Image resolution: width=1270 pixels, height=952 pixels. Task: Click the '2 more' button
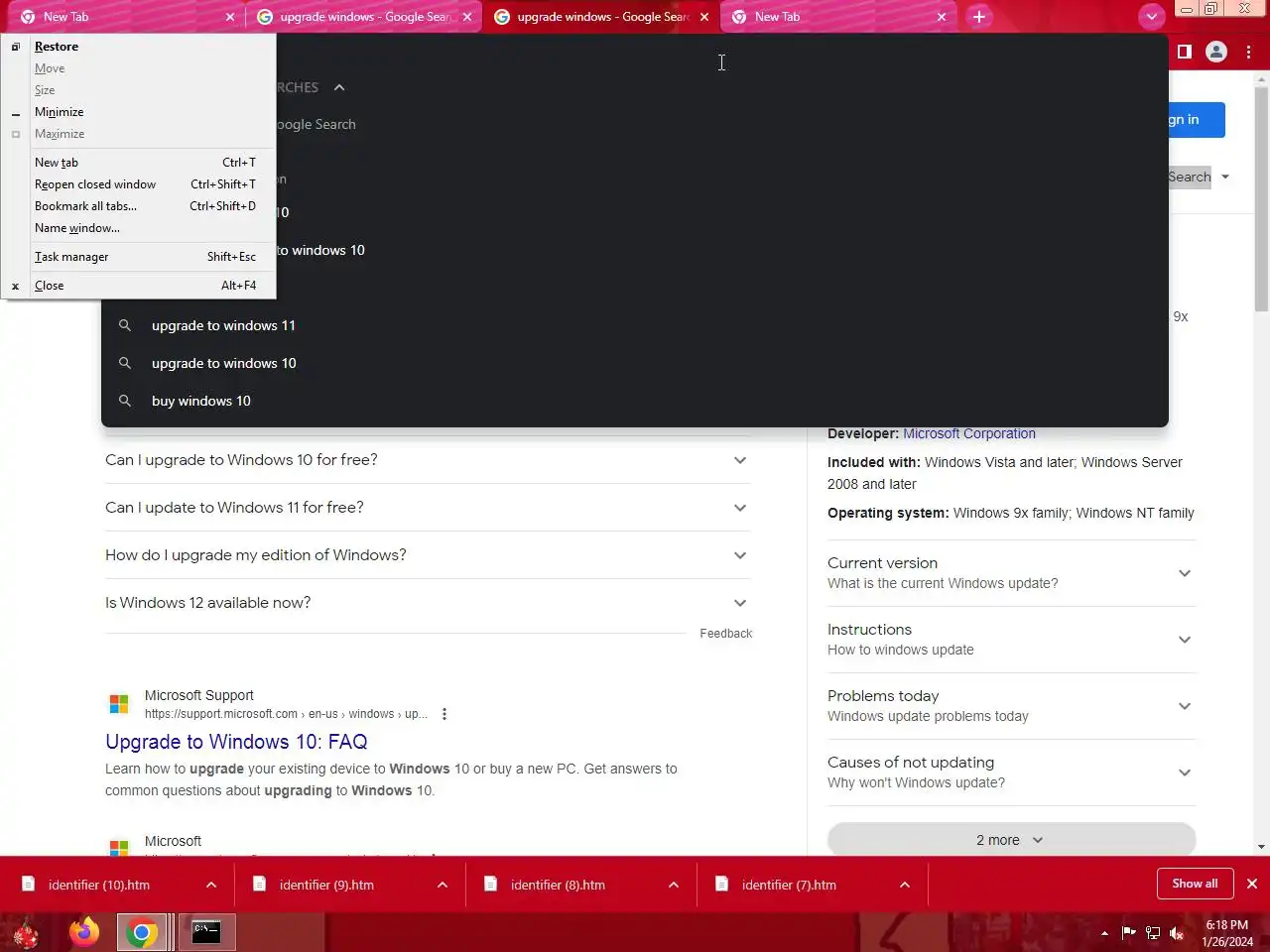pyautogui.click(x=1011, y=840)
